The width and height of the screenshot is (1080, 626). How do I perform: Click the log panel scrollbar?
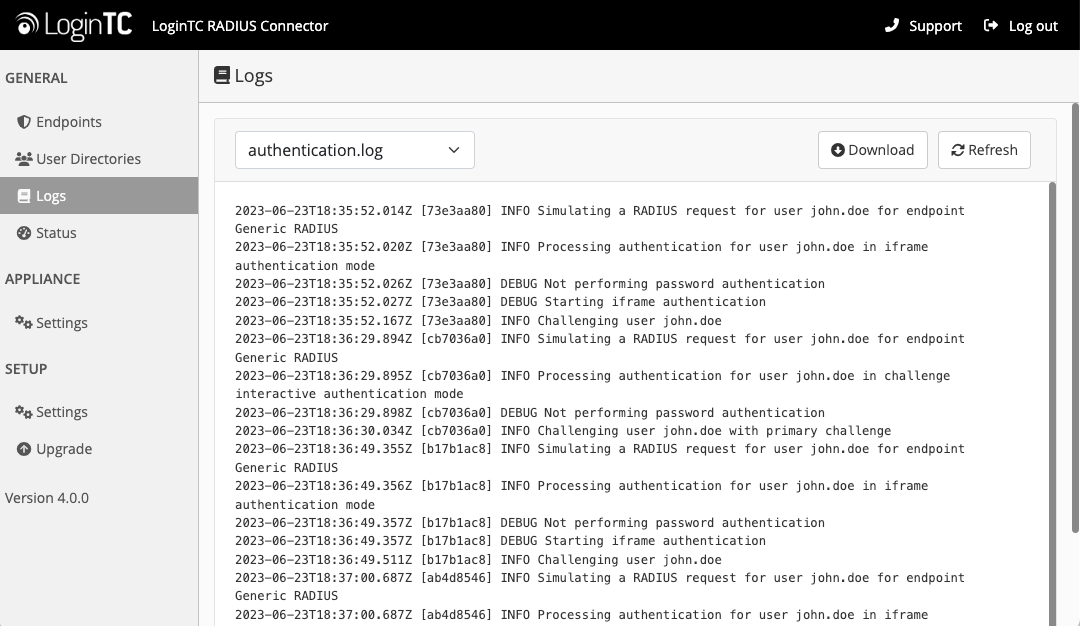tap(1052, 404)
